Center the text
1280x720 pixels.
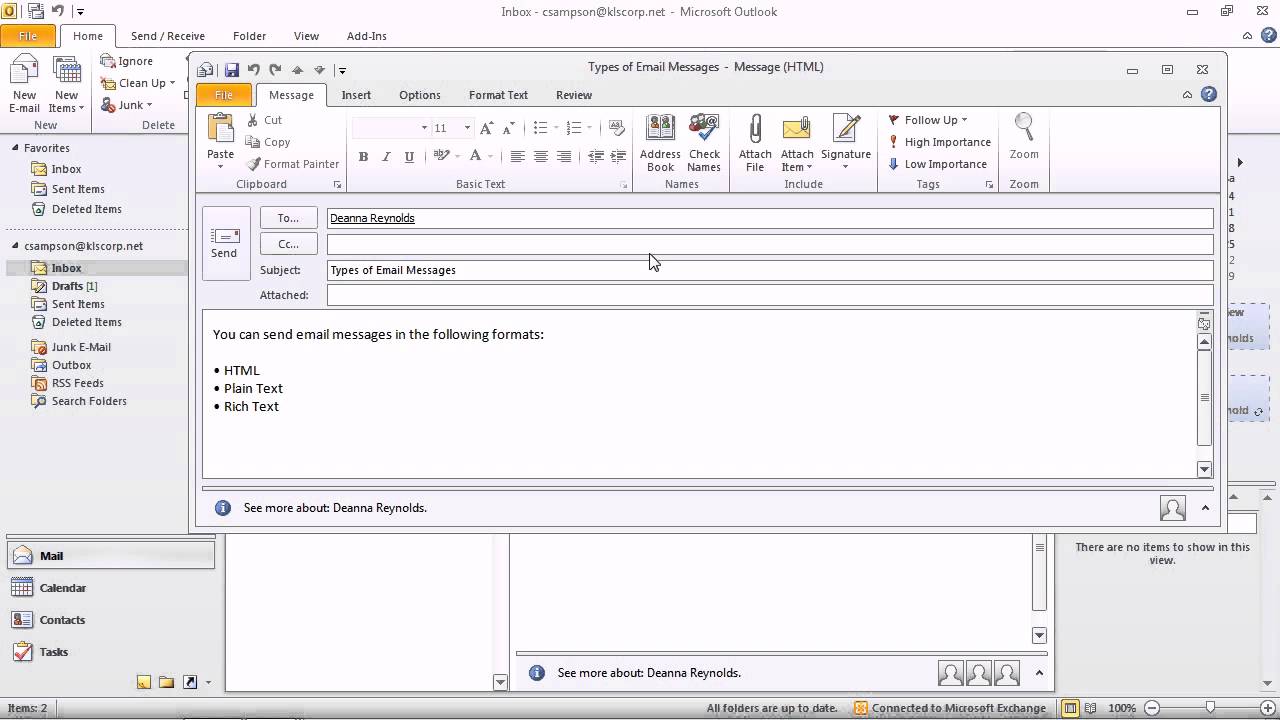point(540,157)
